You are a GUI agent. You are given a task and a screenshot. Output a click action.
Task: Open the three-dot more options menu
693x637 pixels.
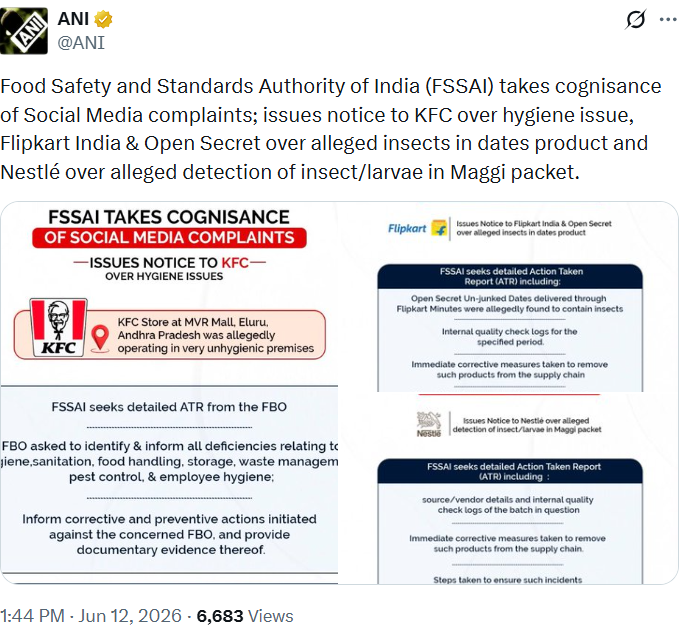click(x=668, y=19)
